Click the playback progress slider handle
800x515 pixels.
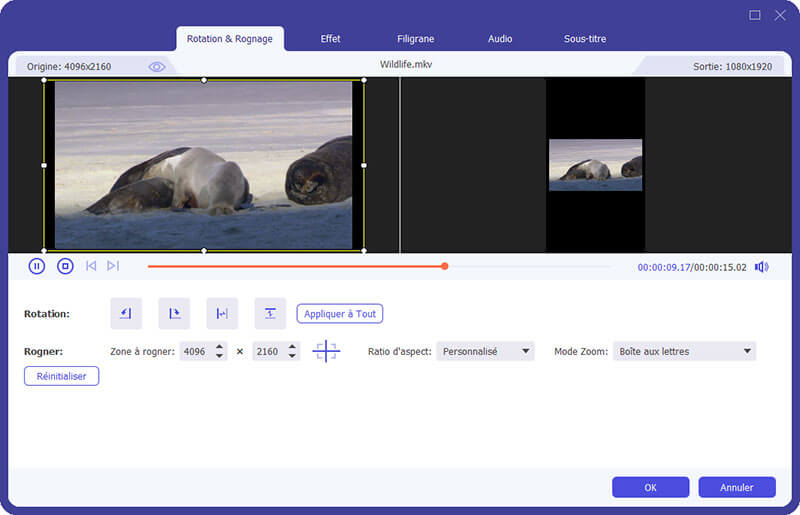click(445, 266)
